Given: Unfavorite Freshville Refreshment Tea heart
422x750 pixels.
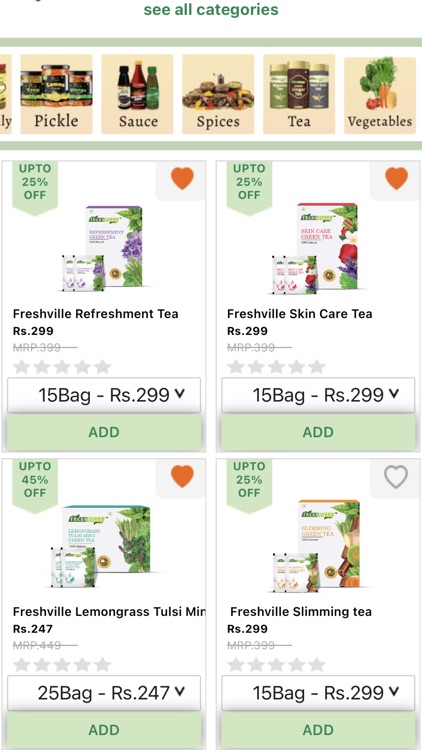Looking at the screenshot, I should (x=182, y=179).
